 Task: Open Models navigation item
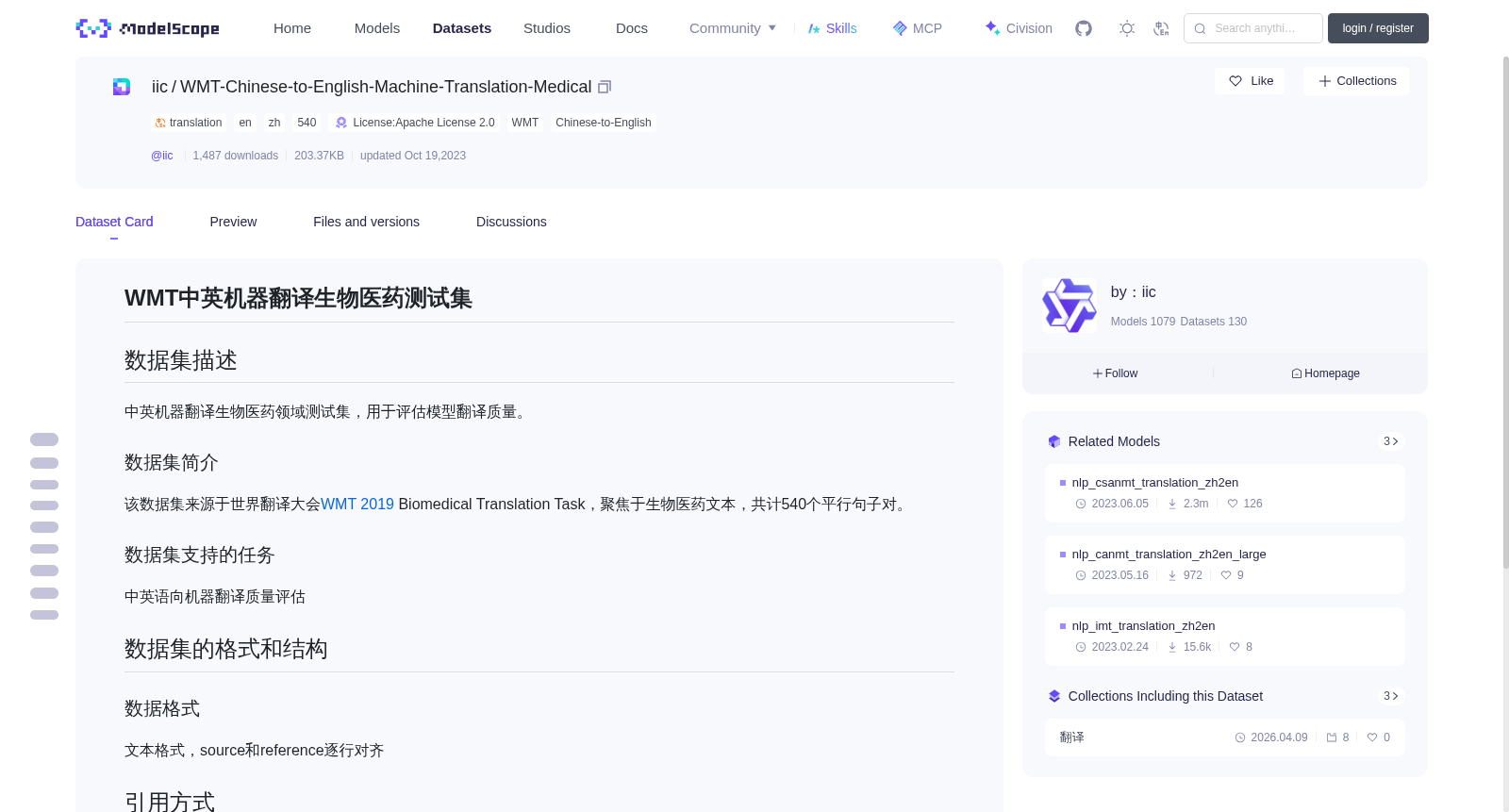point(377,28)
